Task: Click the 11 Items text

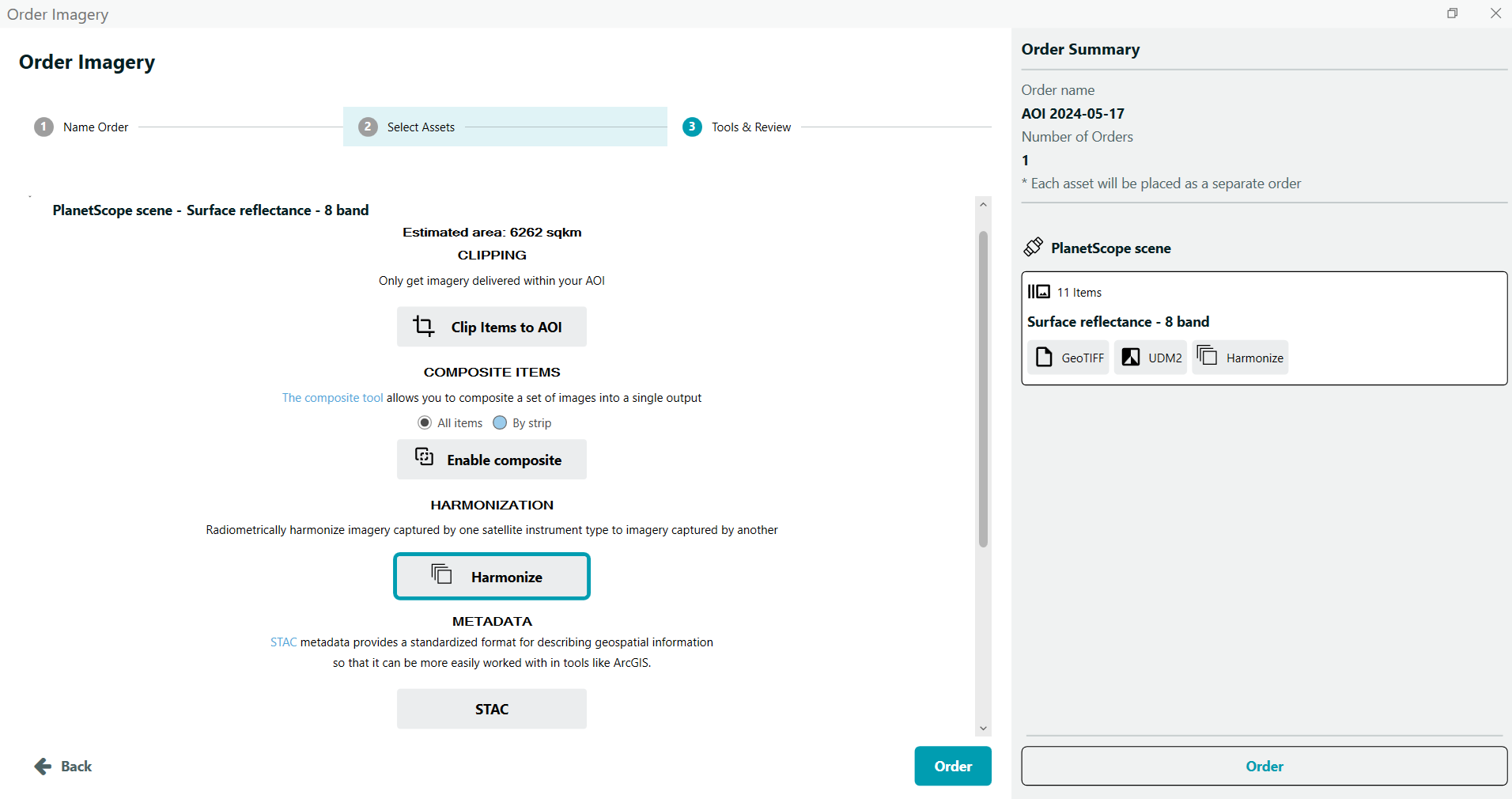Action: (x=1079, y=292)
